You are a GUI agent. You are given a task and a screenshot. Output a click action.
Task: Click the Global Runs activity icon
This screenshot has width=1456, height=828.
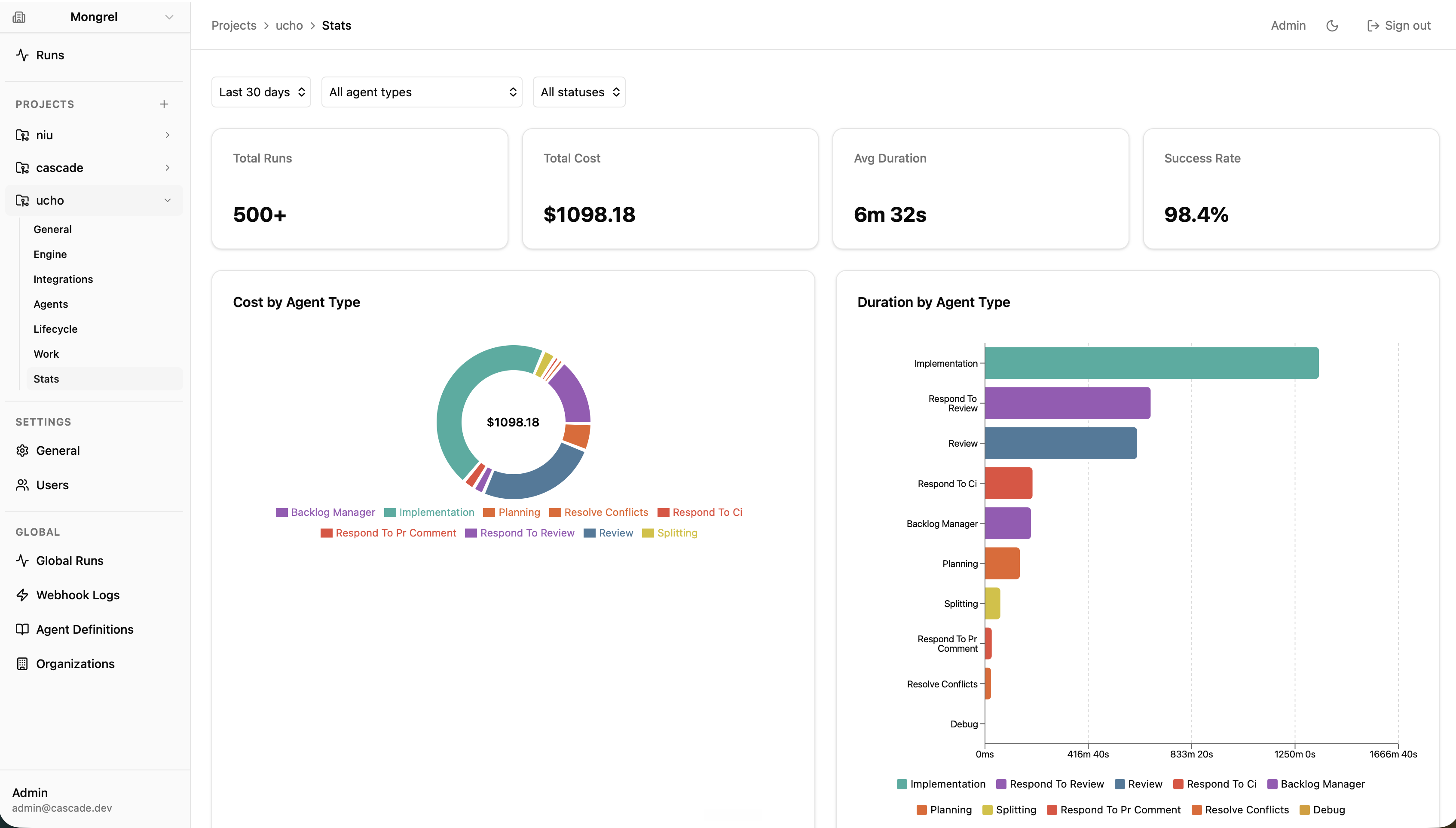coord(22,561)
